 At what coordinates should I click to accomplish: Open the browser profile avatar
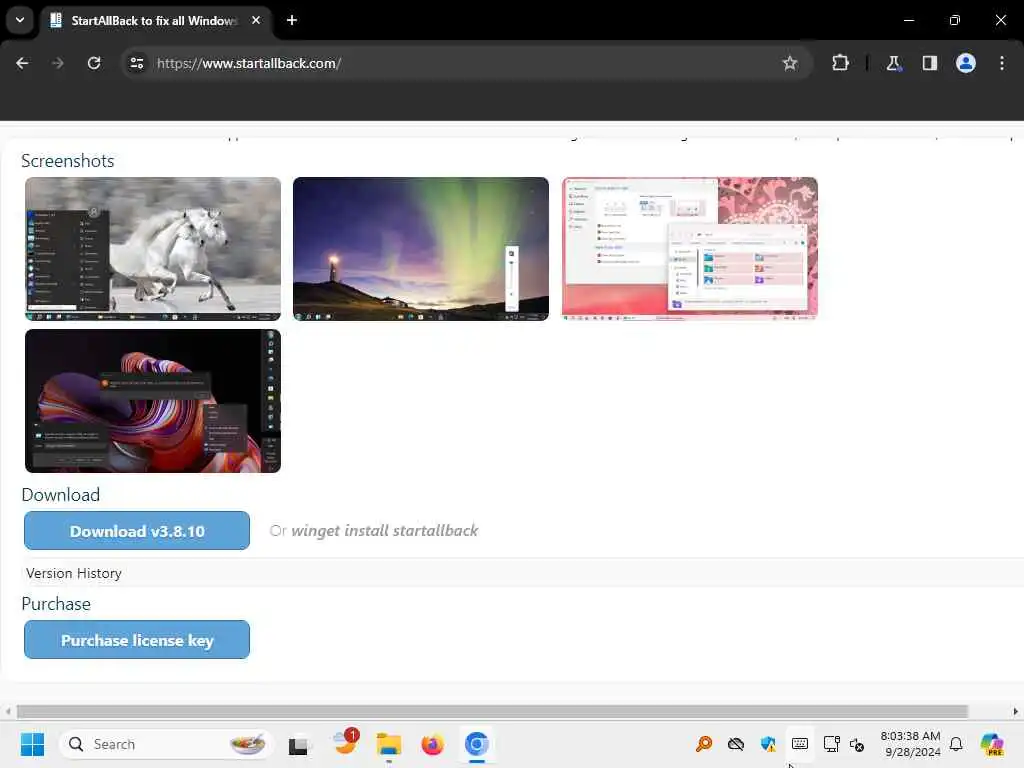coord(965,63)
